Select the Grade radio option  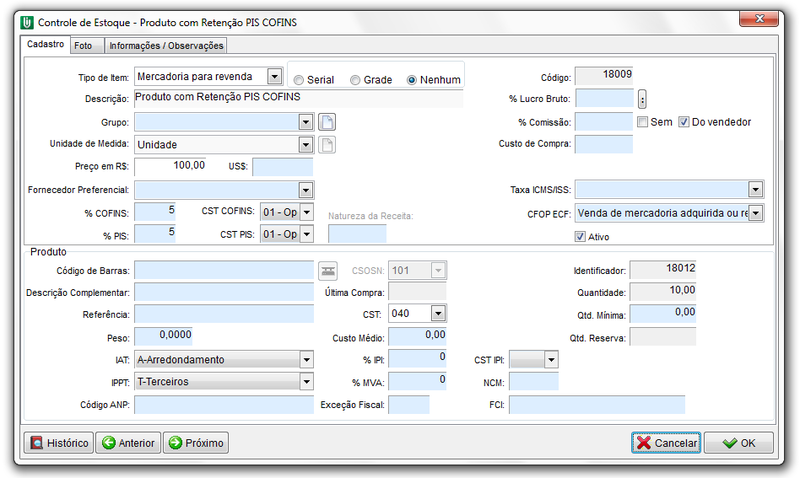355,80
